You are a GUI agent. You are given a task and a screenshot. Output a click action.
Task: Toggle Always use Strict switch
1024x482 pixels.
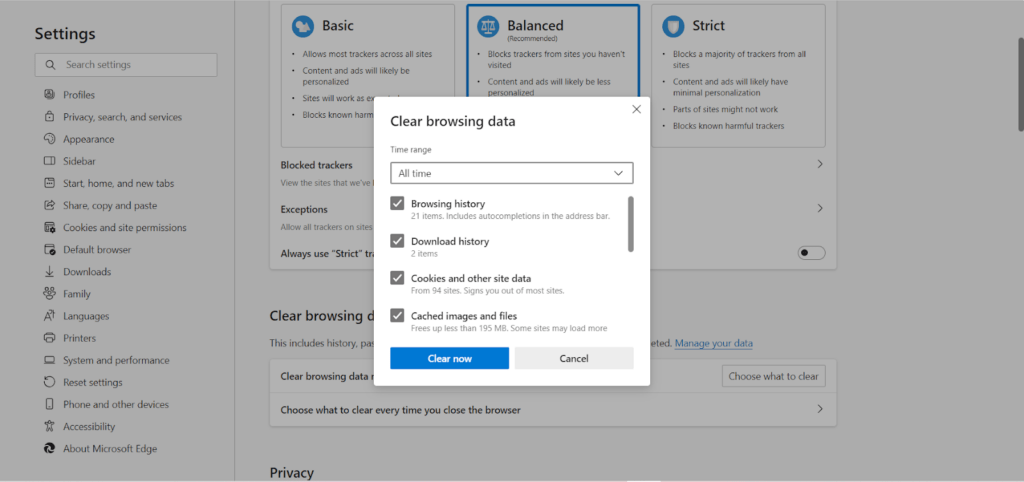pos(811,253)
